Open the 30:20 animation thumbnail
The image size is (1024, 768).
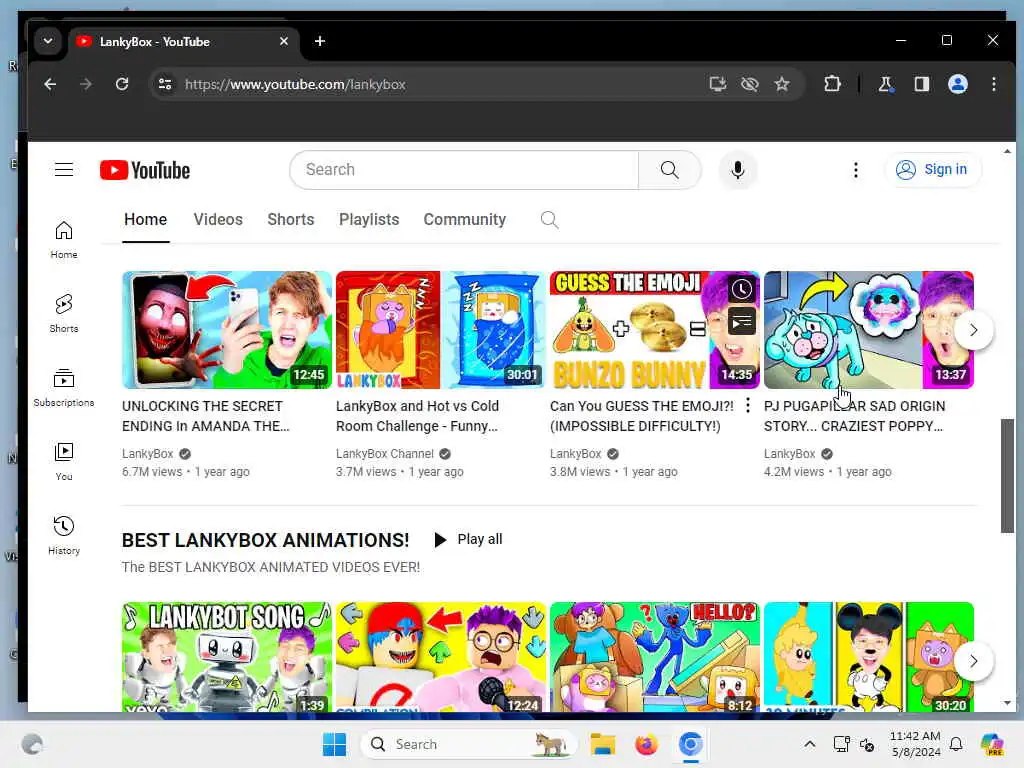point(869,657)
